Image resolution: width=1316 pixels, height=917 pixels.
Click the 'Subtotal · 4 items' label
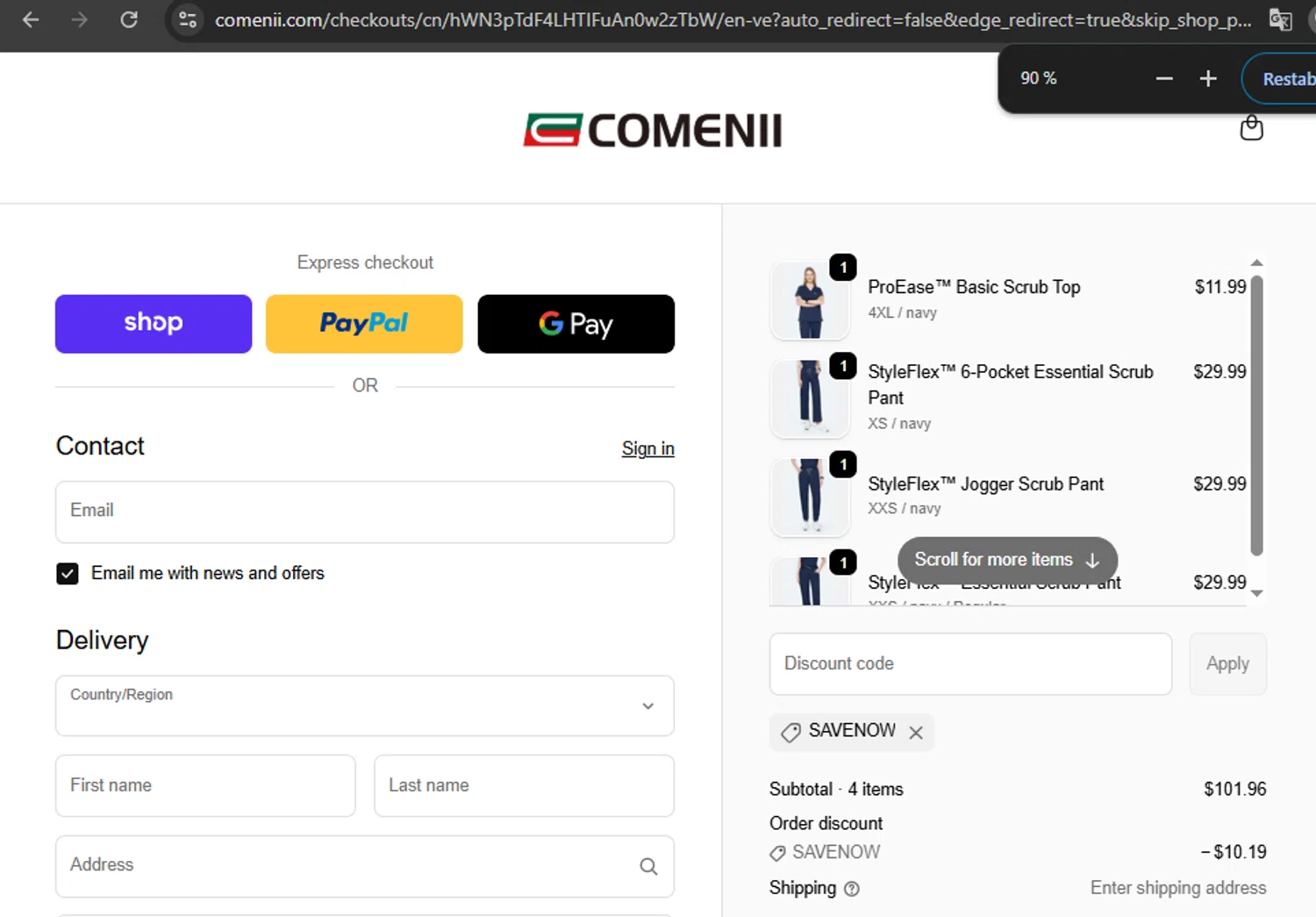pyautogui.click(x=836, y=789)
